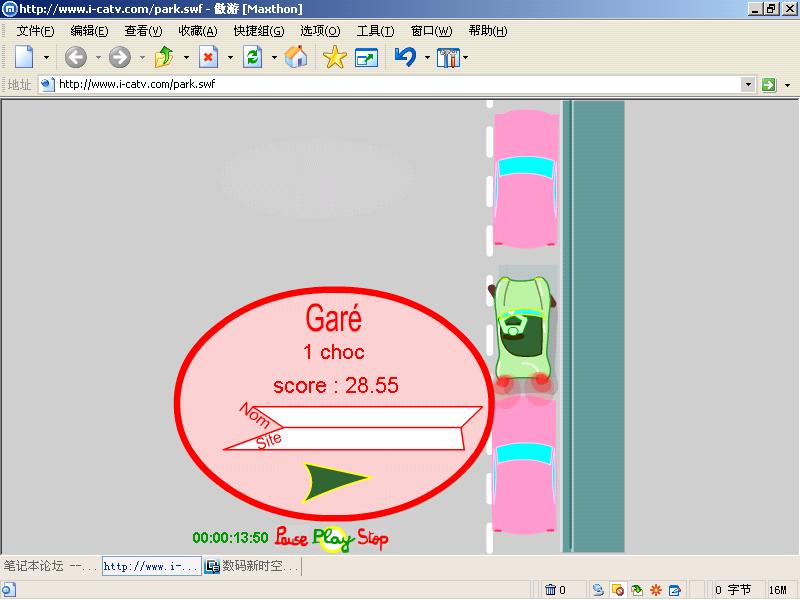Click the trash can blocked-count icon
The height and width of the screenshot is (600, 800).
(x=551, y=590)
